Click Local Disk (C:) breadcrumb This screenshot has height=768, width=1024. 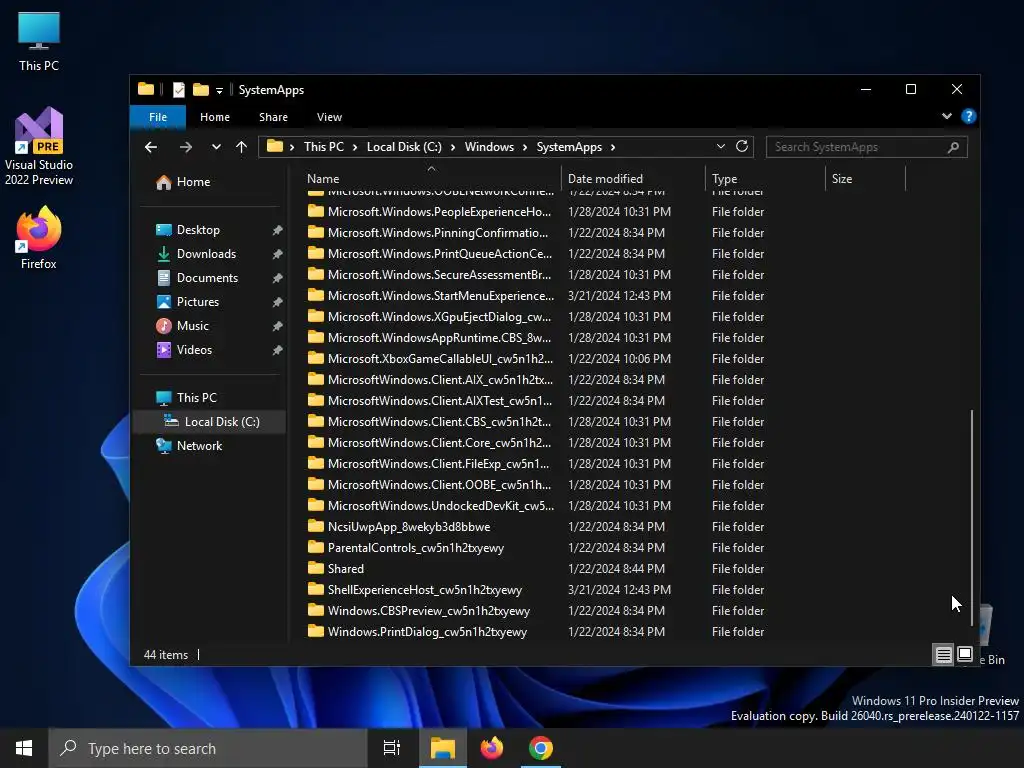pyautogui.click(x=404, y=147)
